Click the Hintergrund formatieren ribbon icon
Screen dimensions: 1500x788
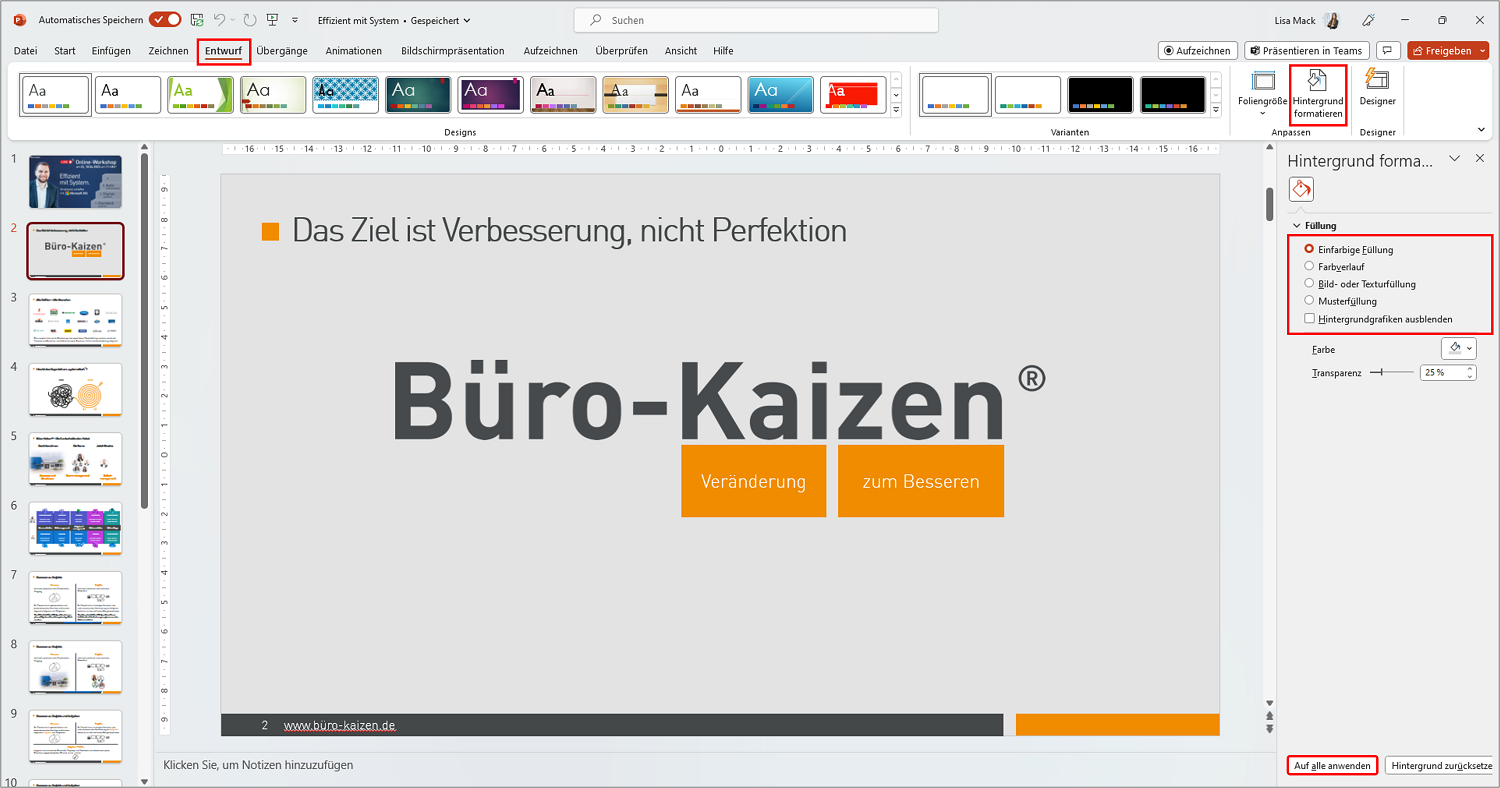1317,80
